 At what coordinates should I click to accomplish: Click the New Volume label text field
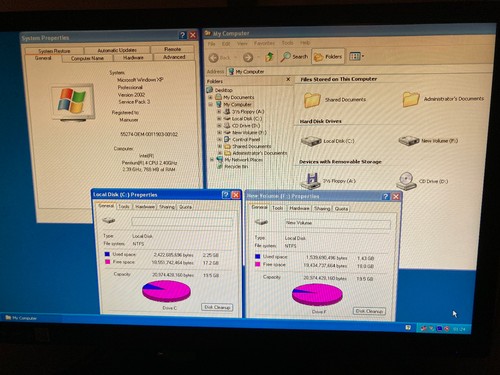(337, 223)
